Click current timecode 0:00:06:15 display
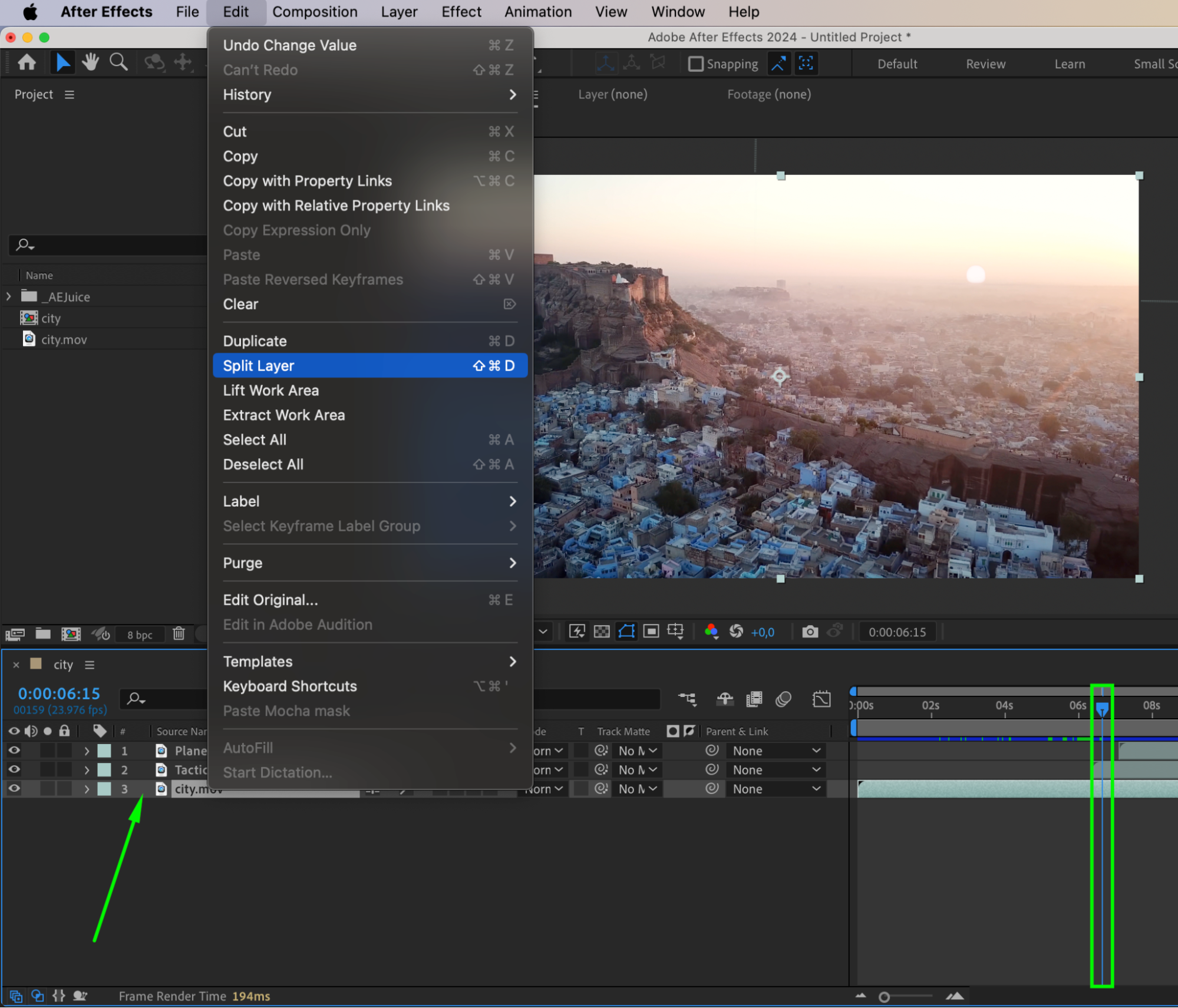Image resolution: width=1178 pixels, height=1008 pixels. [59, 693]
